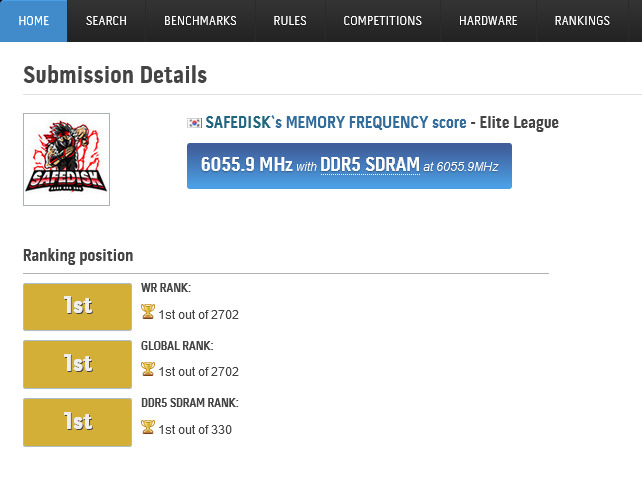Open the SAFEDISK avatar image
The height and width of the screenshot is (483, 642).
pyautogui.click(x=66, y=159)
